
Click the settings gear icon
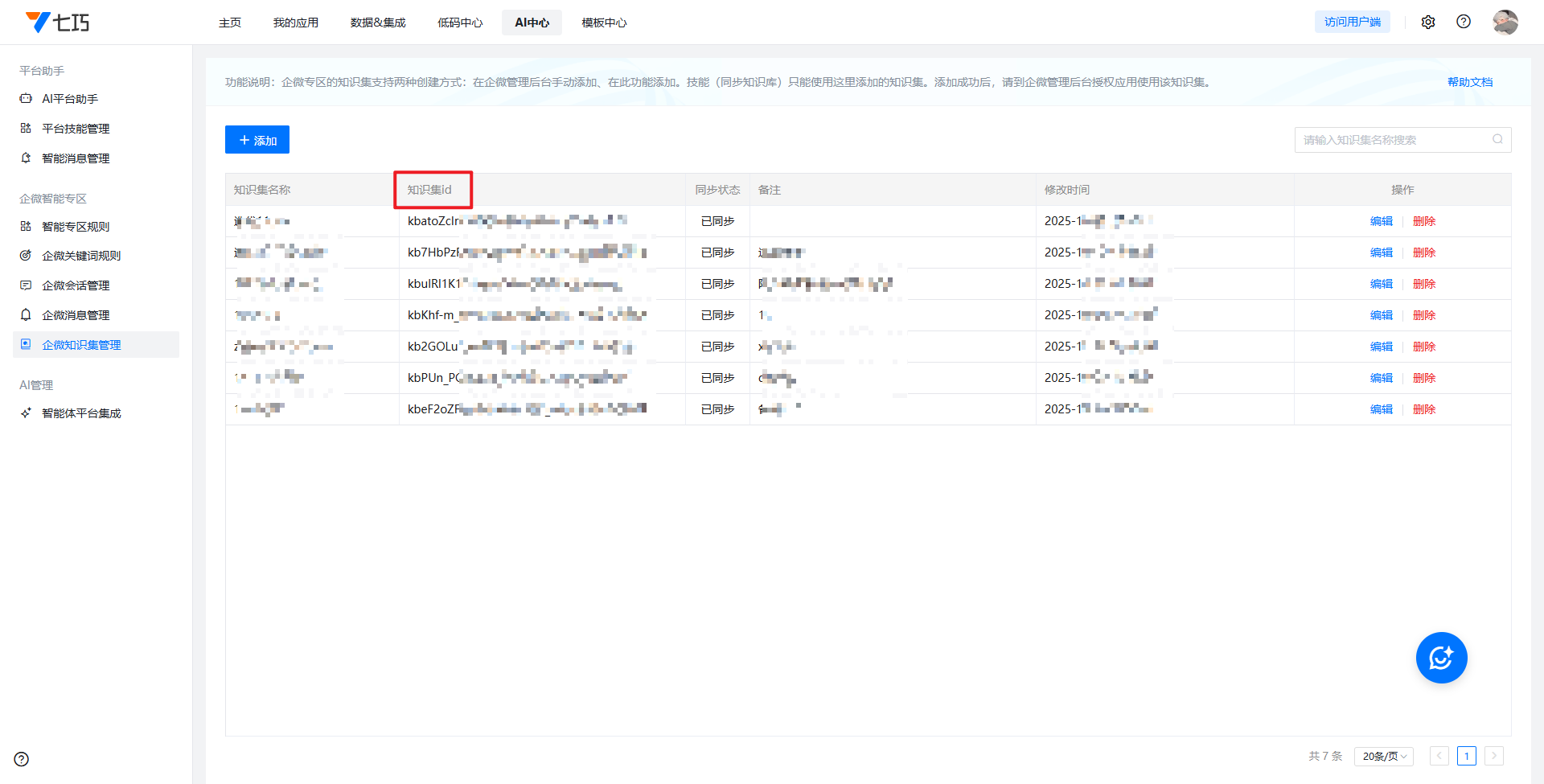click(x=1428, y=23)
